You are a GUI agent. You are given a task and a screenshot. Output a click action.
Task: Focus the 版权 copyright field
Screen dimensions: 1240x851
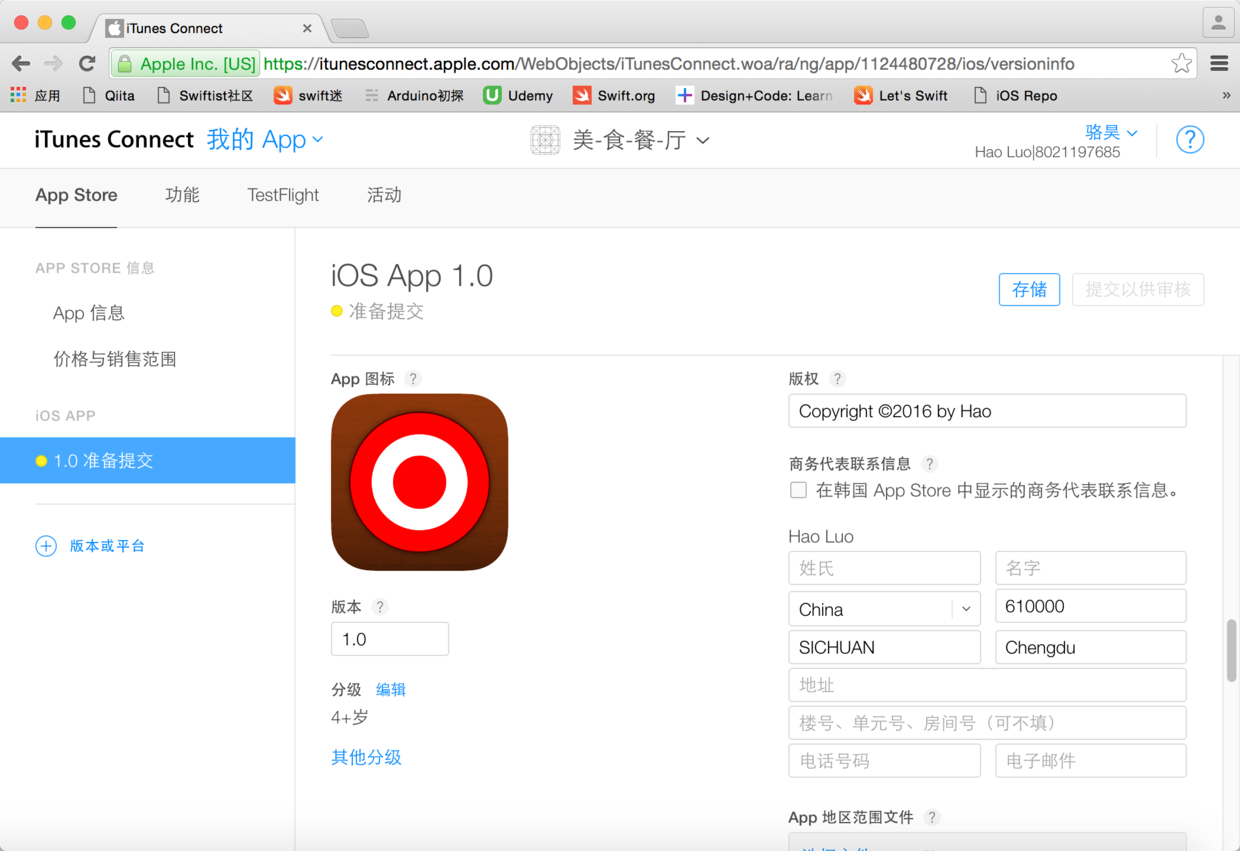pos(987,411)
